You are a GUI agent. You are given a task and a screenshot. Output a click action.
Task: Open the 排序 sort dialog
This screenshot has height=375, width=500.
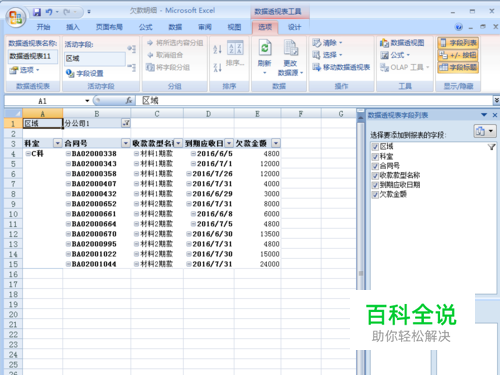point(235,53)
